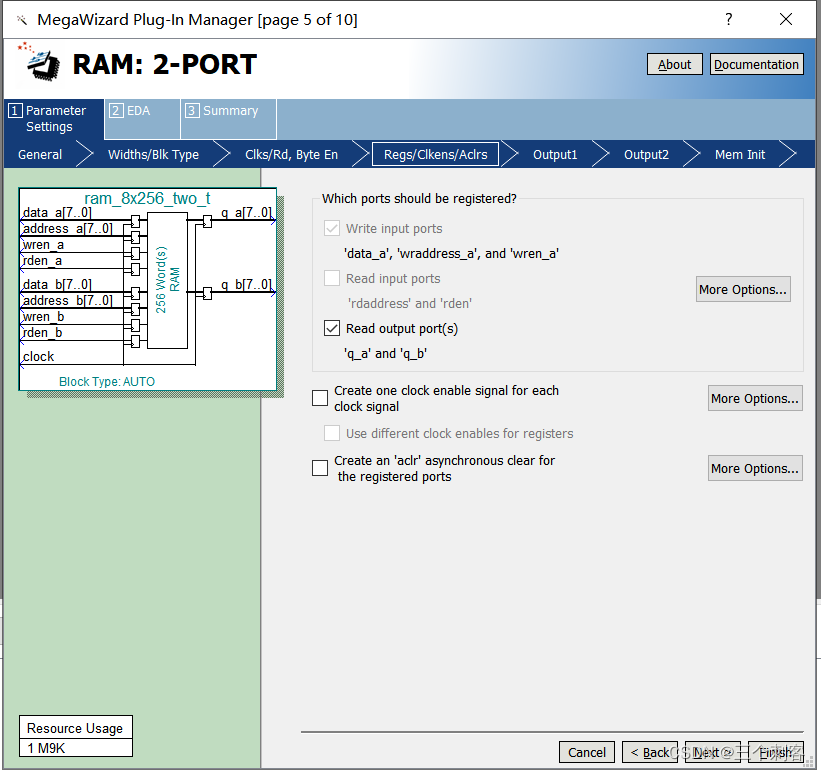Image resolution: width=821 pixels, height=771 pixels.
Task: Open the Documentation
Action: 757,64
